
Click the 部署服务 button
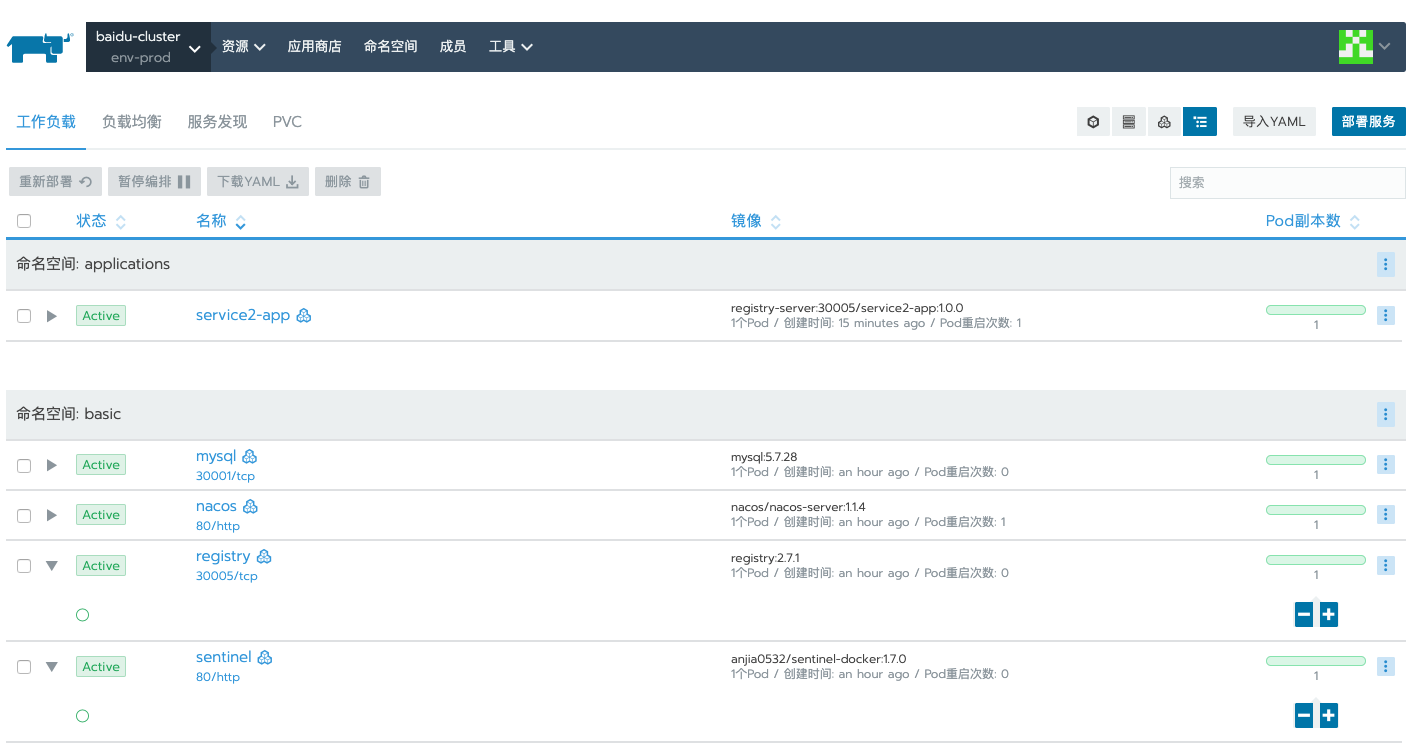1368,122
